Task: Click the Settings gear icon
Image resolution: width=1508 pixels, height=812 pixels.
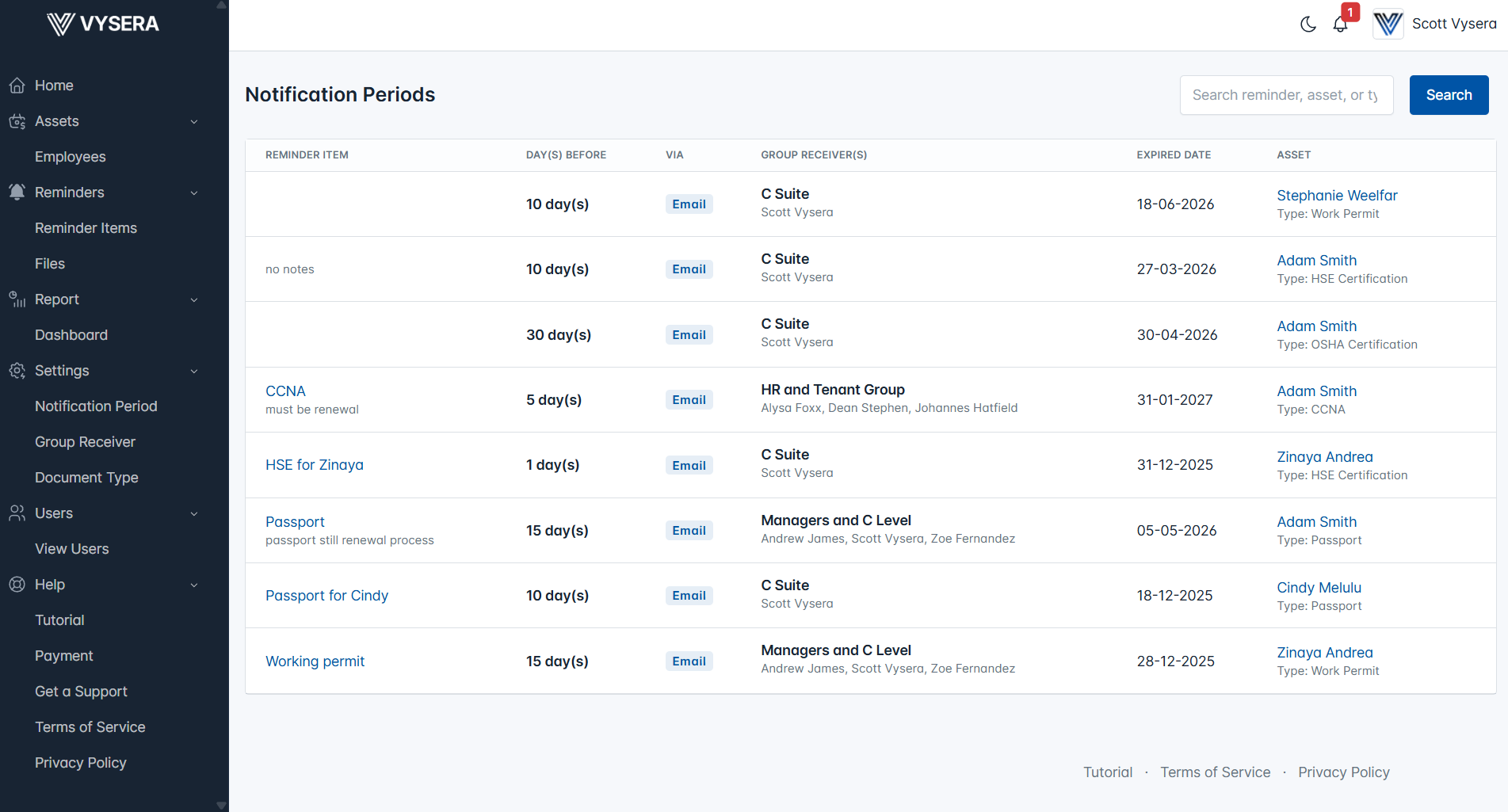Action: [17, 371]
